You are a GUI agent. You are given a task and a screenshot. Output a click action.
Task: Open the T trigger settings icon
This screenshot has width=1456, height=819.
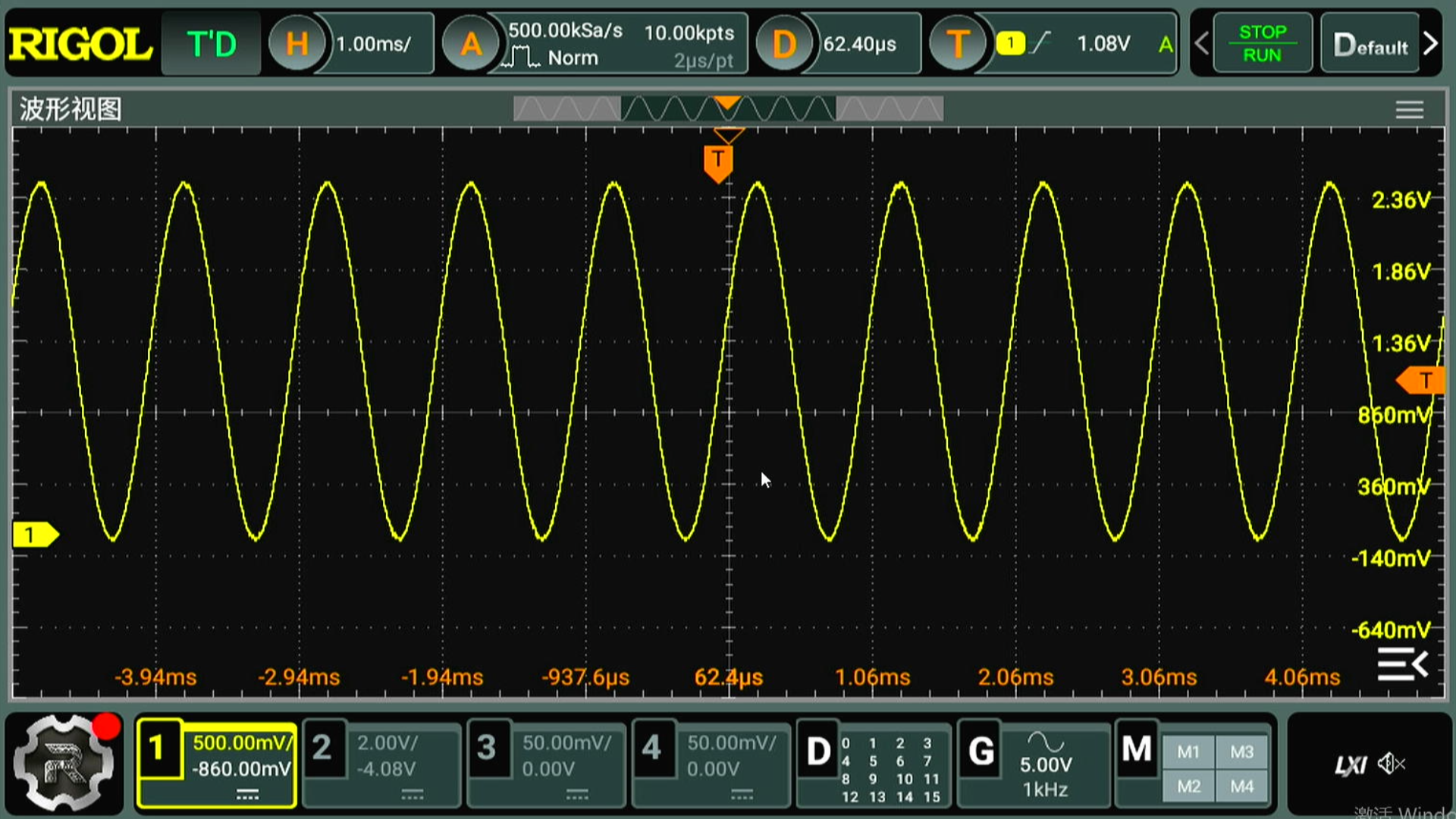coord(957,44)
